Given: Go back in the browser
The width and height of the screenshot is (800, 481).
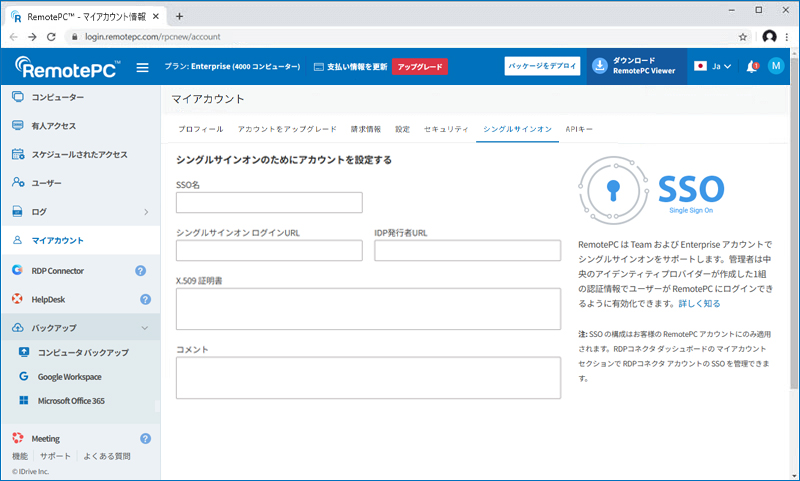Looking at the screenshot, I should tap(14, 37).
